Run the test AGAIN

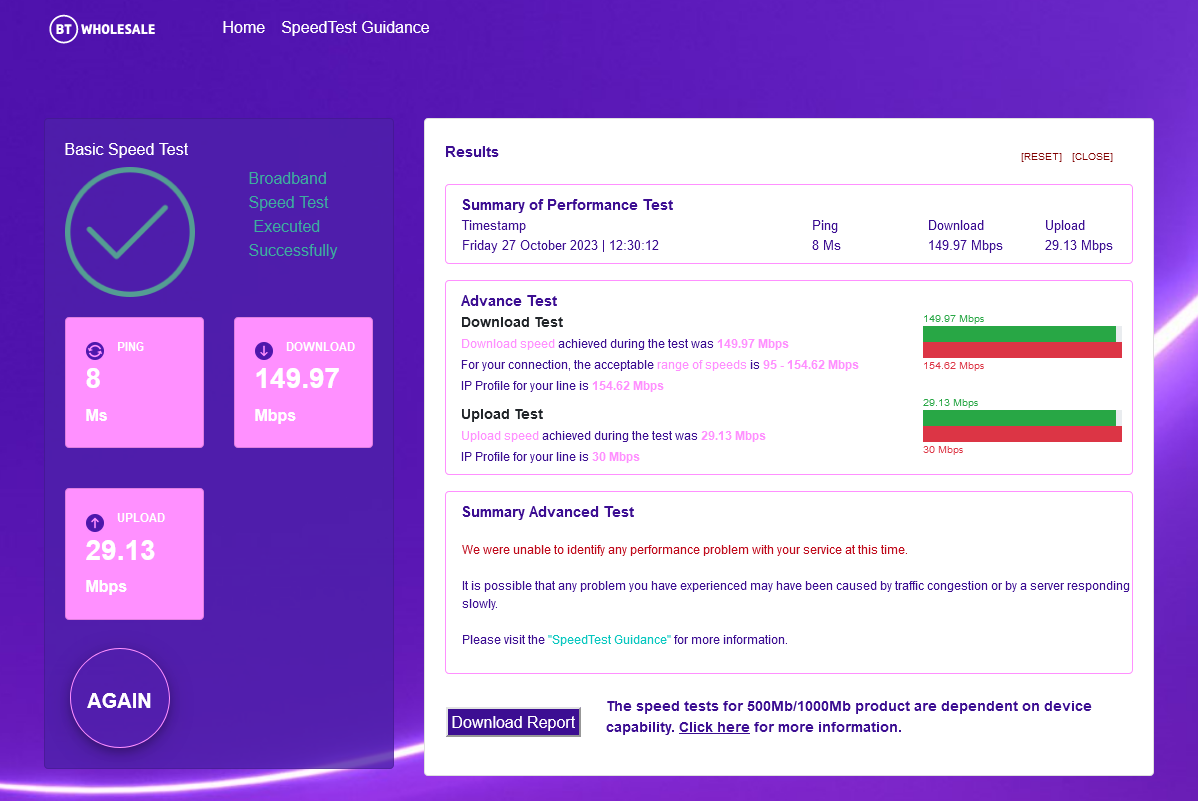(x=120, y=698)
